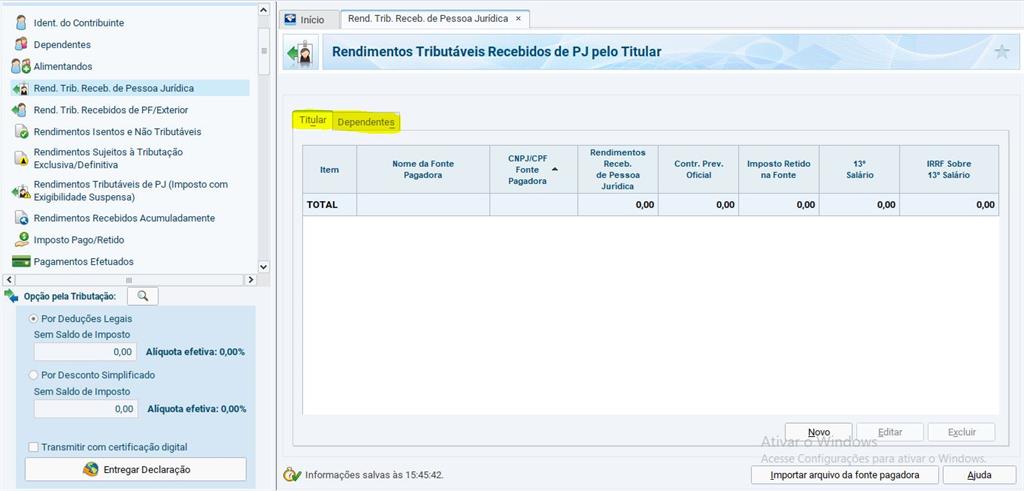The image size is (1024, 491).
Task: Click the 13º Salário column header
Action: pos(859,169)
